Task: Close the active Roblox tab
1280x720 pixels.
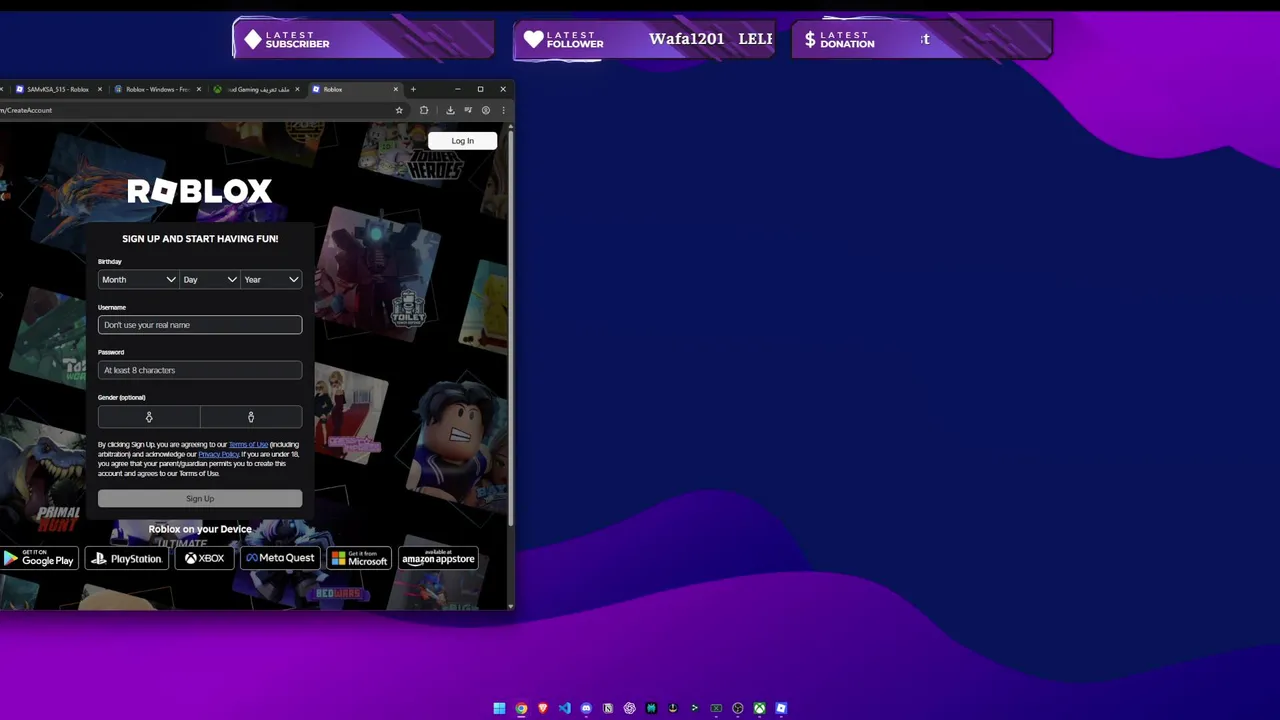Action: click(396, 89)
